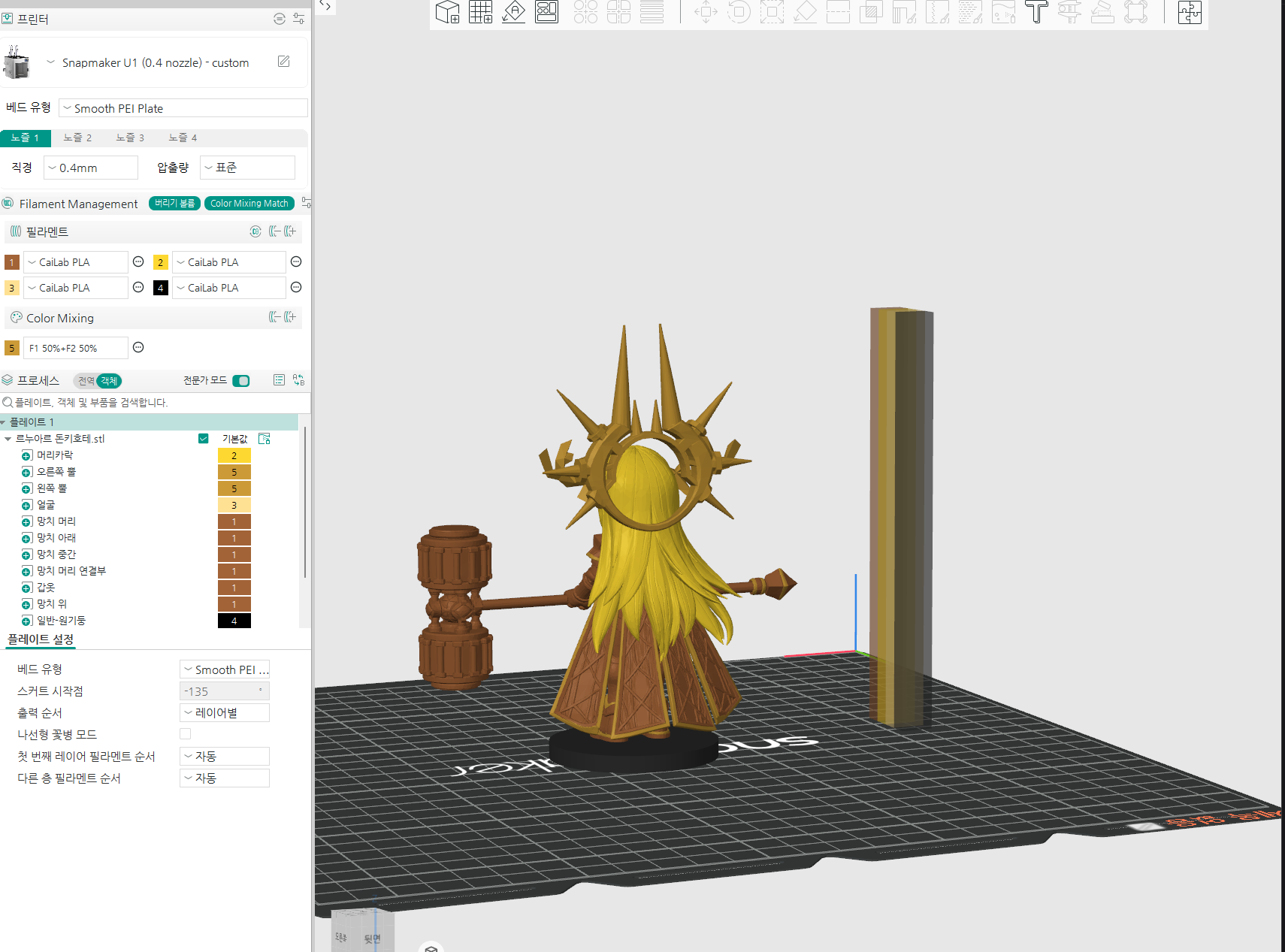Select the Rotate tool icon
This screenshot has width=1285, height=952.
[x=739, y=12]
